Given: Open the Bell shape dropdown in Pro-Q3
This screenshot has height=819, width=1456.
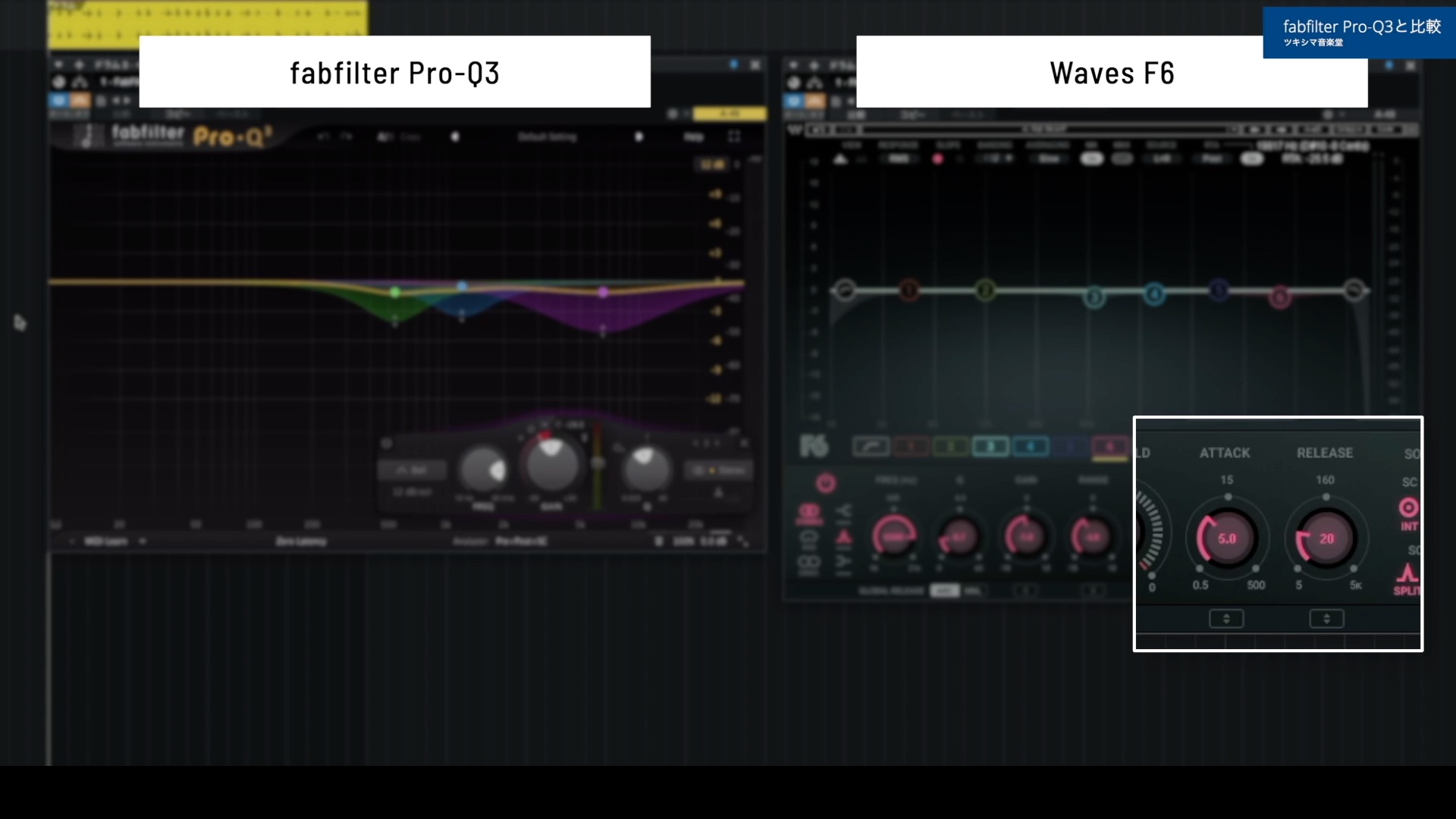Looking at the screenshot, I should pyautogui.click(x=413, y=470).
